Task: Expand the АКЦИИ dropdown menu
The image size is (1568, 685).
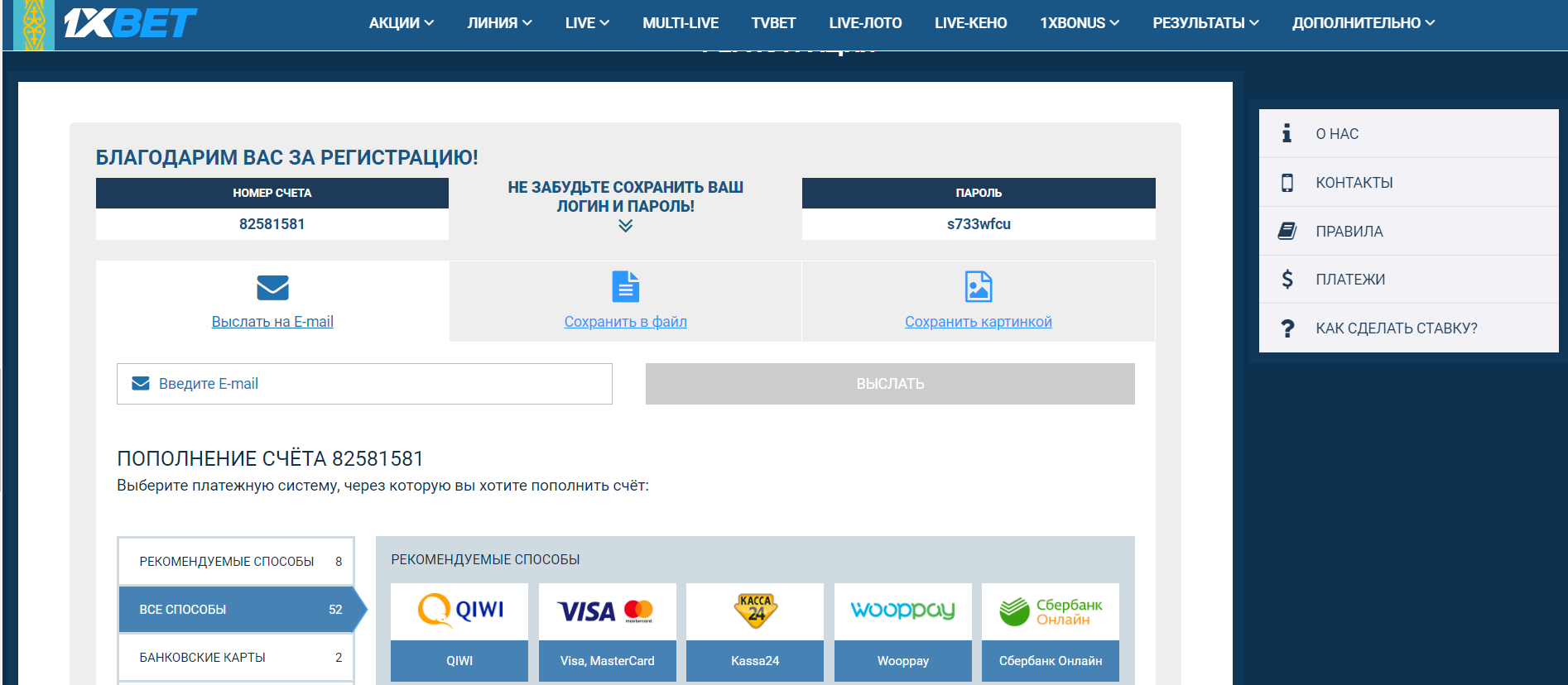Action: click(401, 23)
